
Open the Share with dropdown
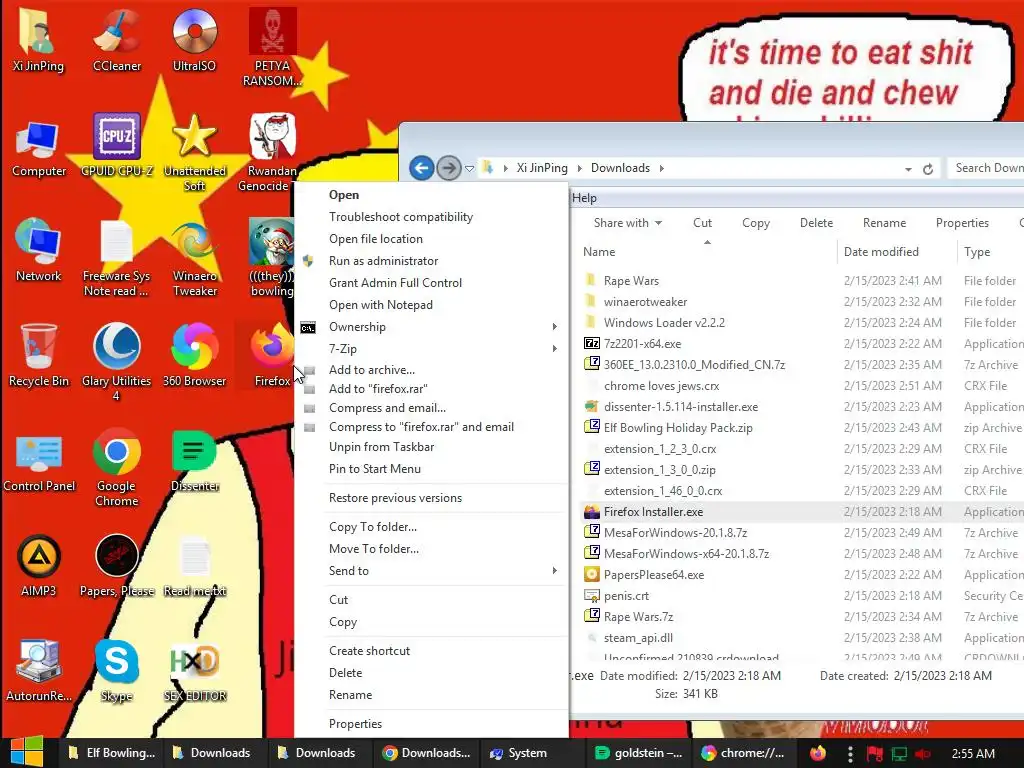pos(627,223)
